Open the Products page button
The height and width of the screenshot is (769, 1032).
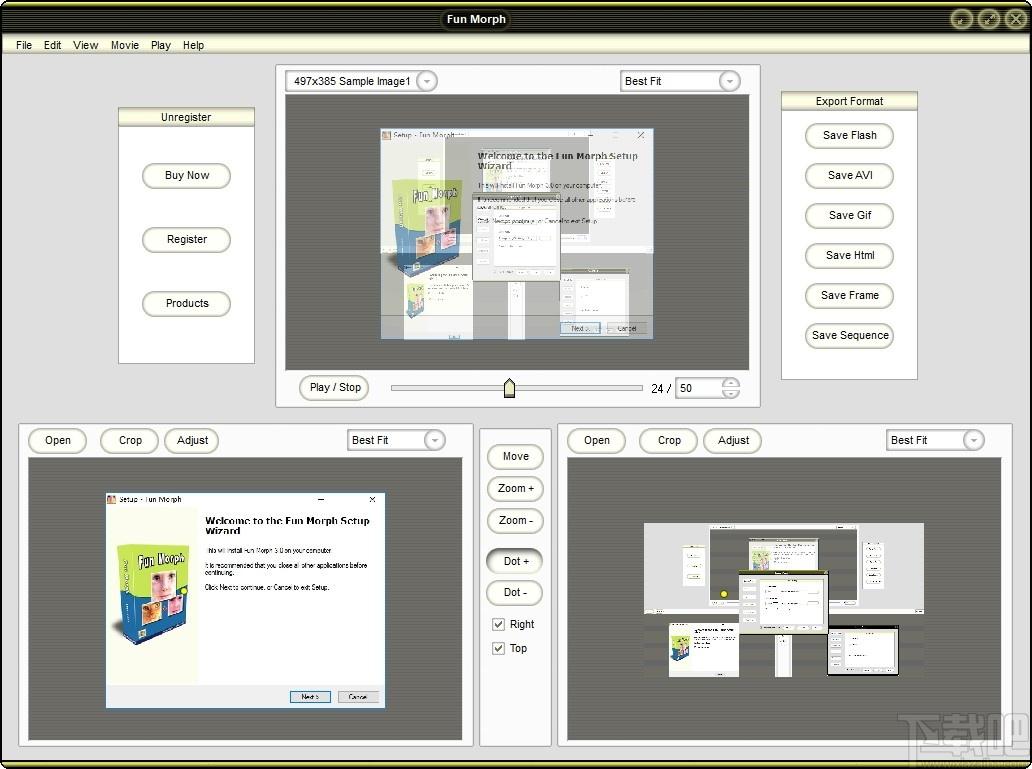[186, 304]
